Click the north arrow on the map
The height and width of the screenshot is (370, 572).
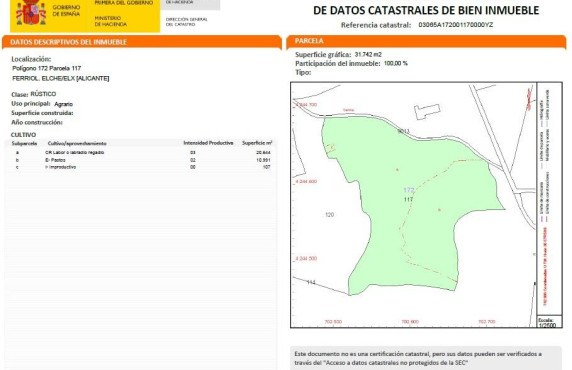point(529,99)
